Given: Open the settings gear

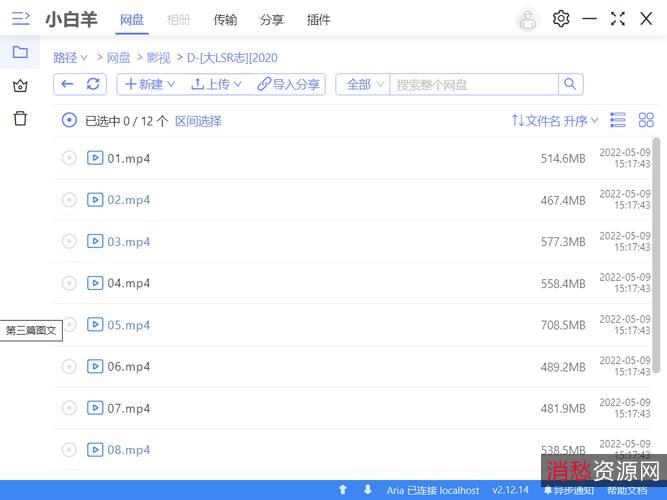Looking at the screenshot, I should 561,19.
